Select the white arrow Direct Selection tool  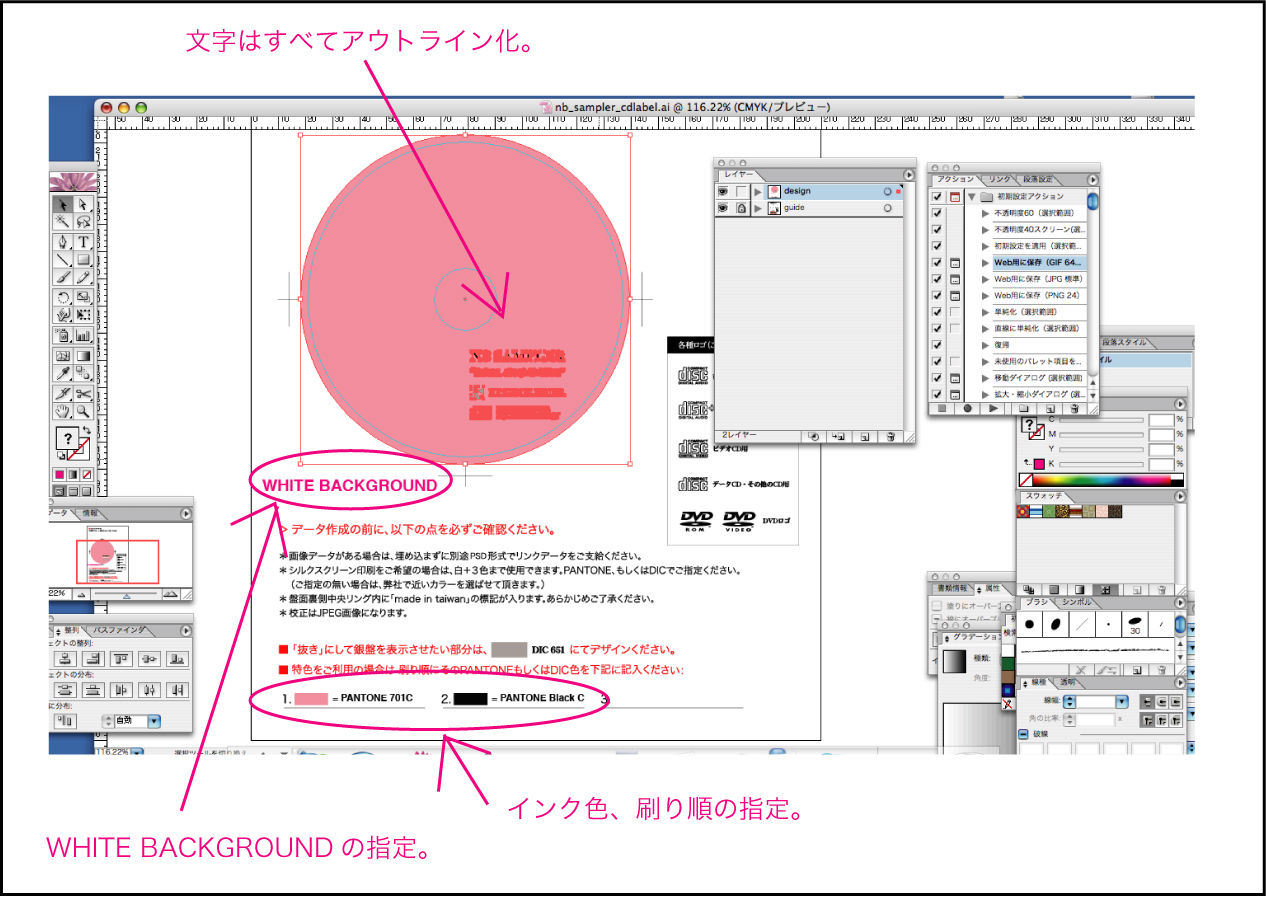coord(83,203)
